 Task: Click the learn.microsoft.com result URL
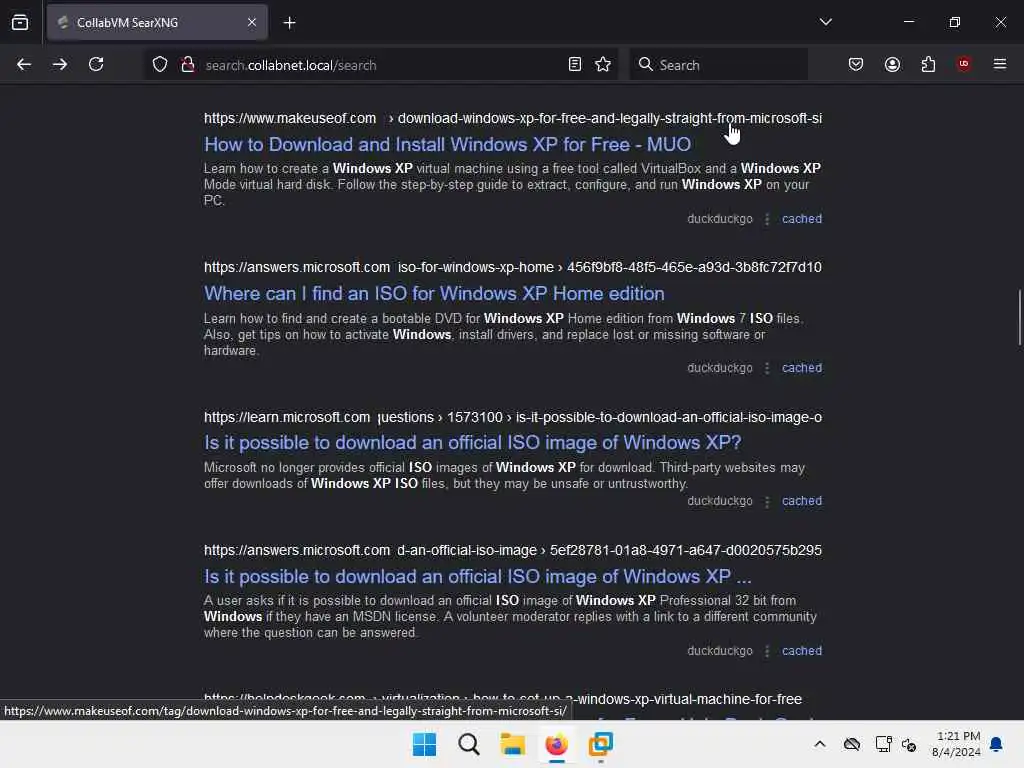point(513,417)
